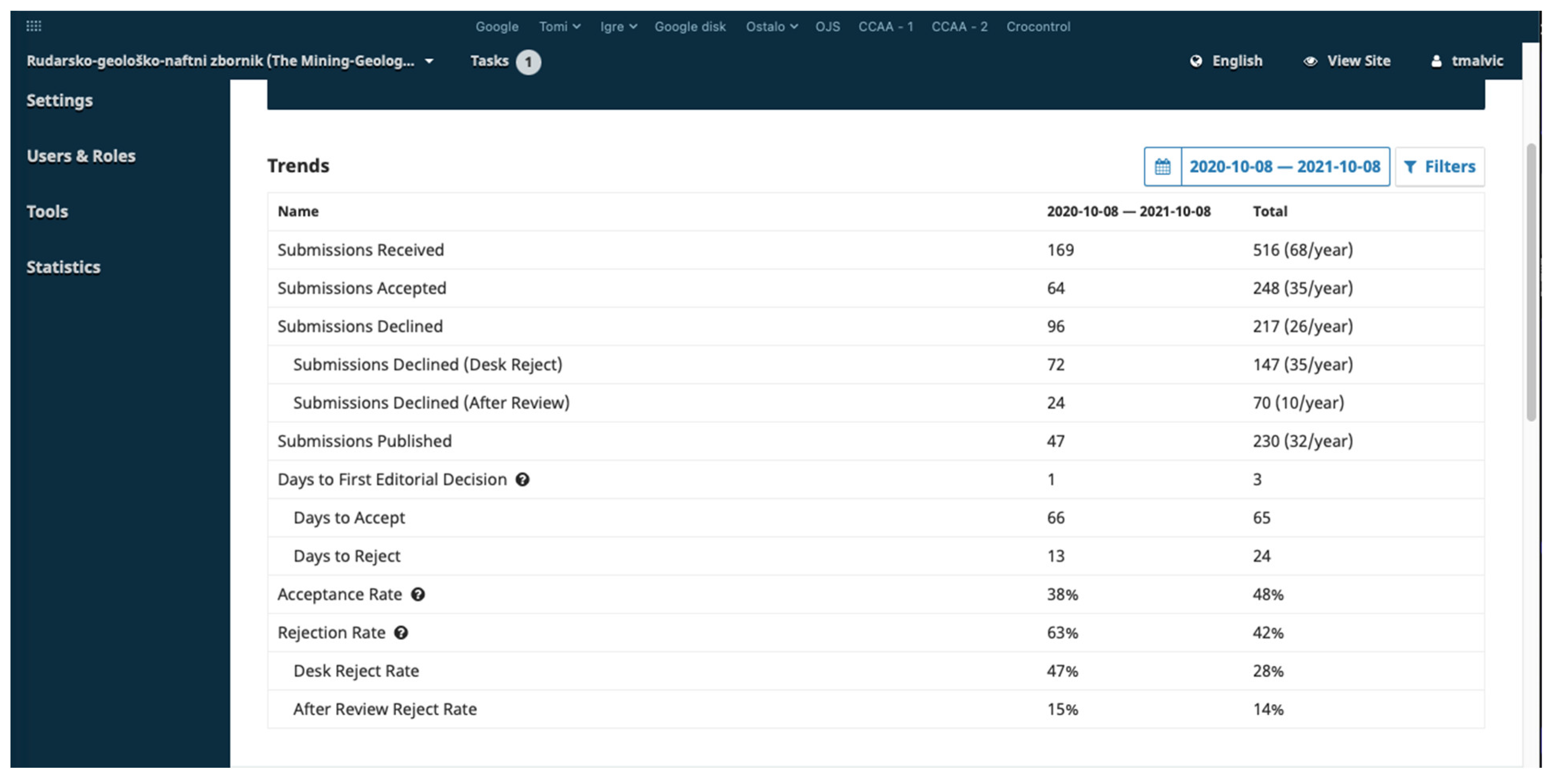This screenshot has width=1553, height=784.
Task: Expand the Tomi bookmarks folder
Action: [x=559, y=27]
